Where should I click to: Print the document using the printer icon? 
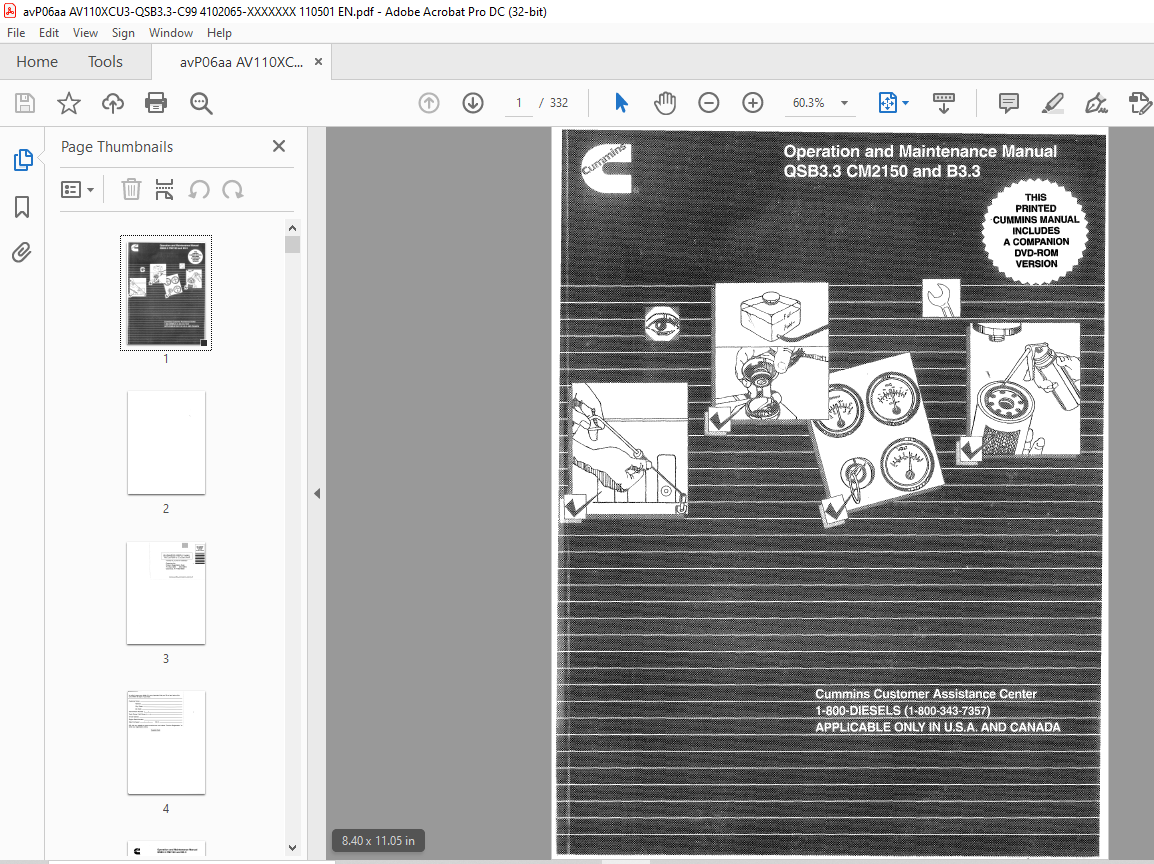(156, 103)
